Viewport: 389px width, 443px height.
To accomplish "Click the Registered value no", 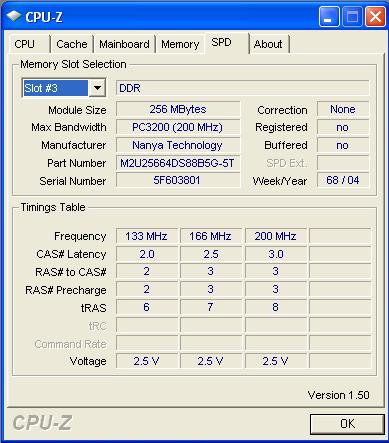I will (x=343, y=127).
